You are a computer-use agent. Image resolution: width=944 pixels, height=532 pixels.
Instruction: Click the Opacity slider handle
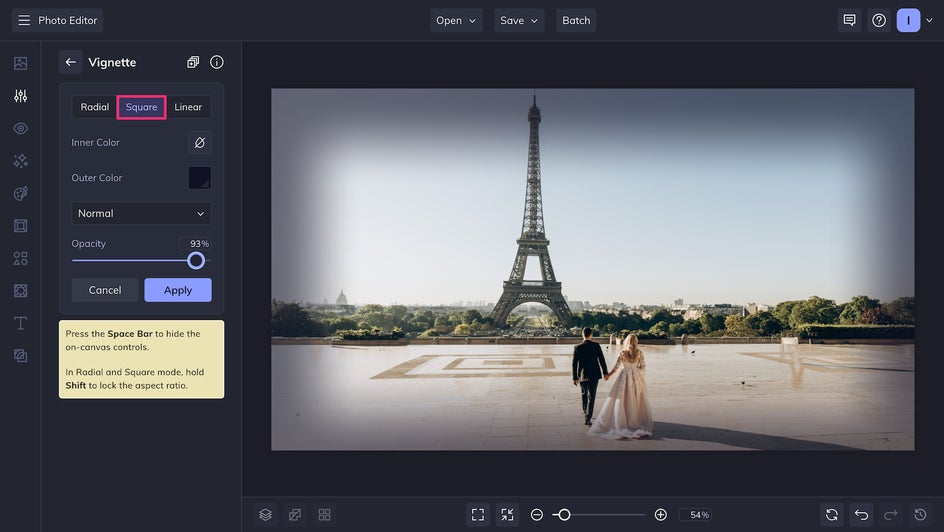196,261
